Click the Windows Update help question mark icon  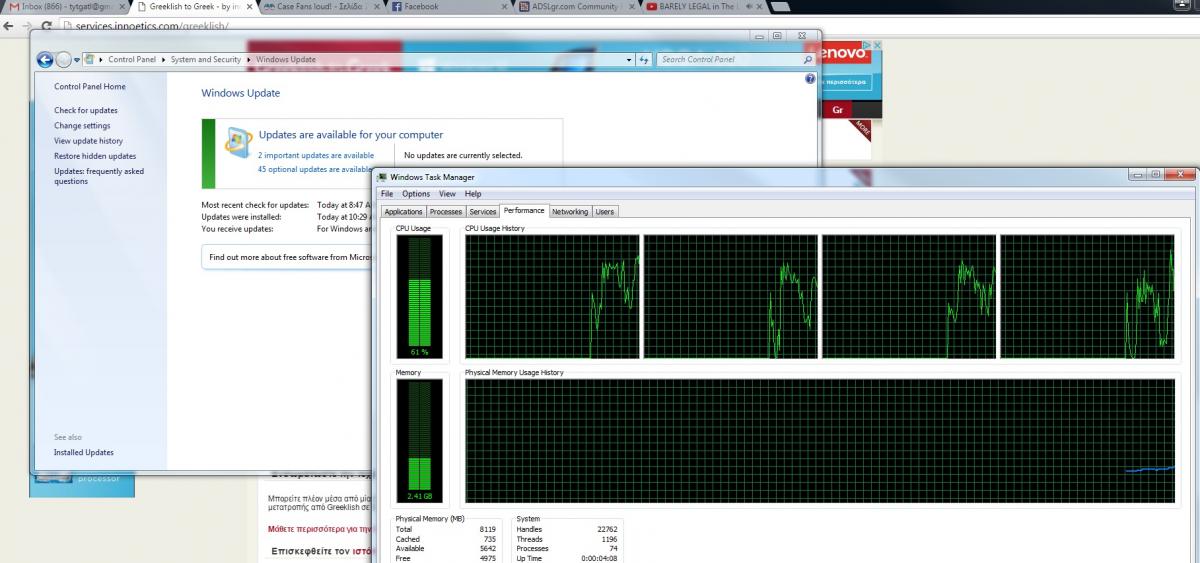810,78
